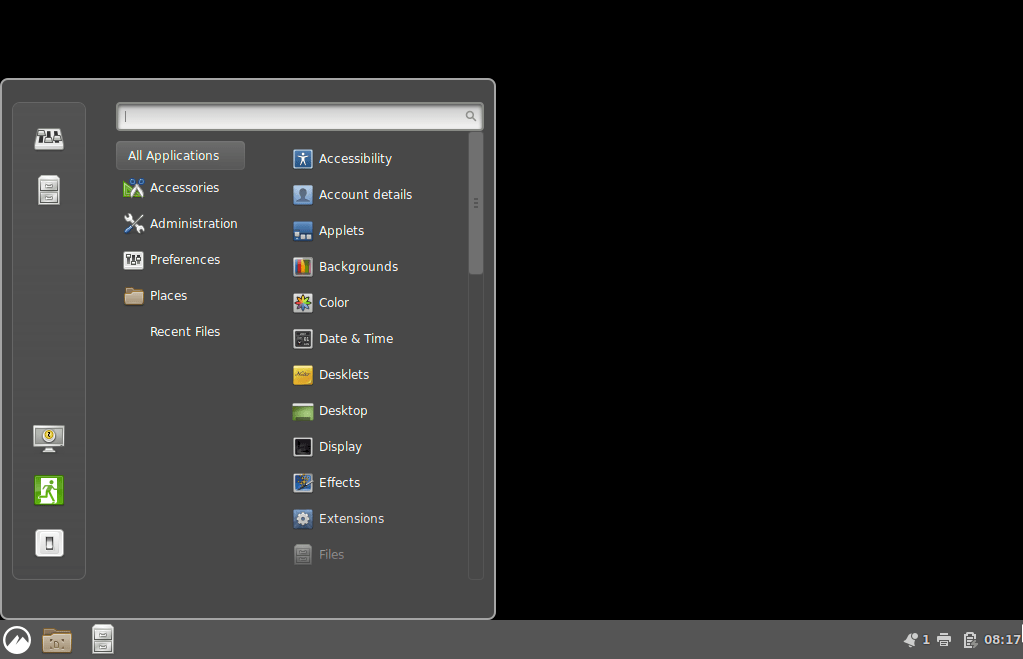The image size is (1023, 659).
Task: Click the clipboard tray icon next to the clock
Action: (970, 640)
